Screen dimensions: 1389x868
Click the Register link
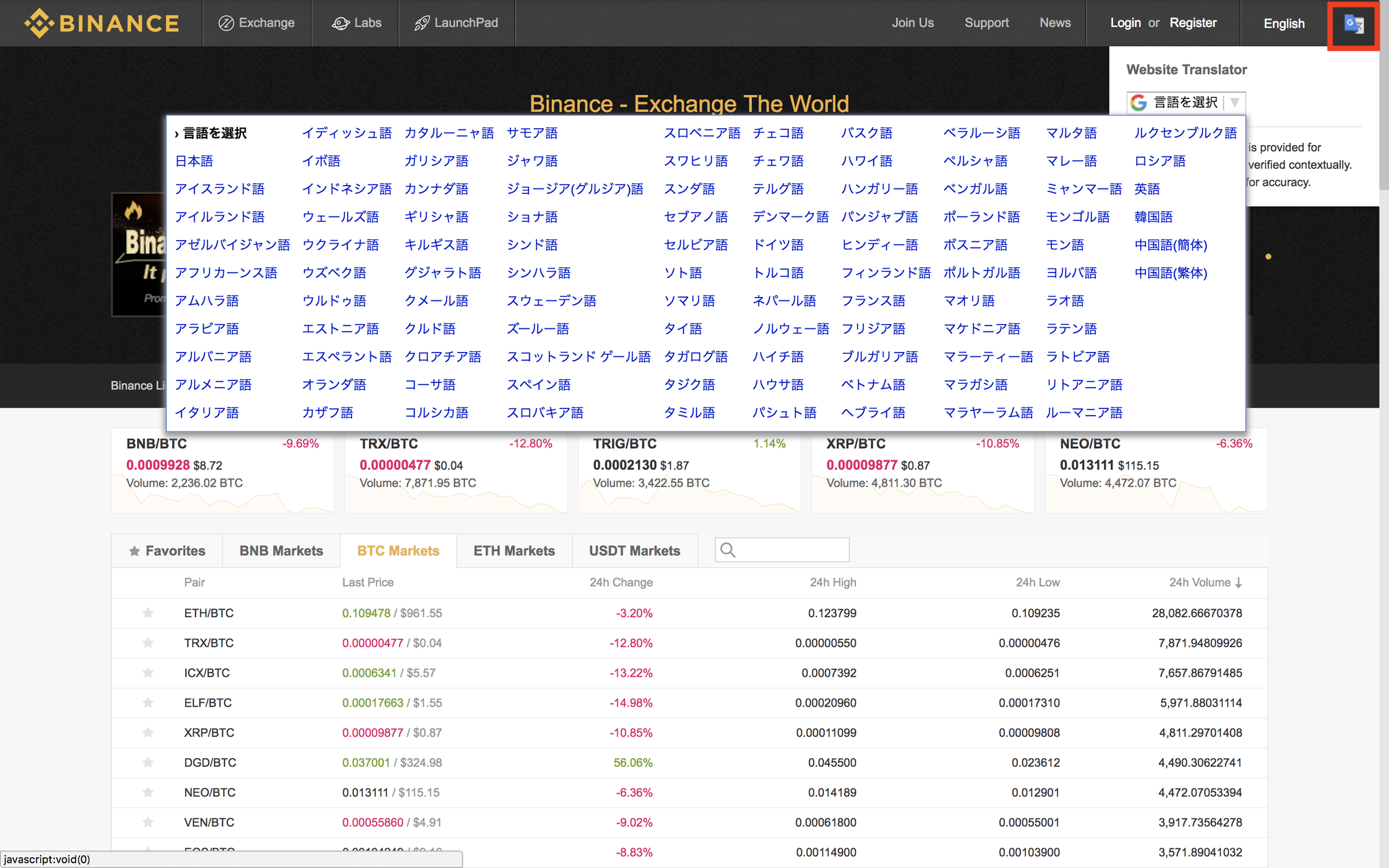[x=1193, y=23]
